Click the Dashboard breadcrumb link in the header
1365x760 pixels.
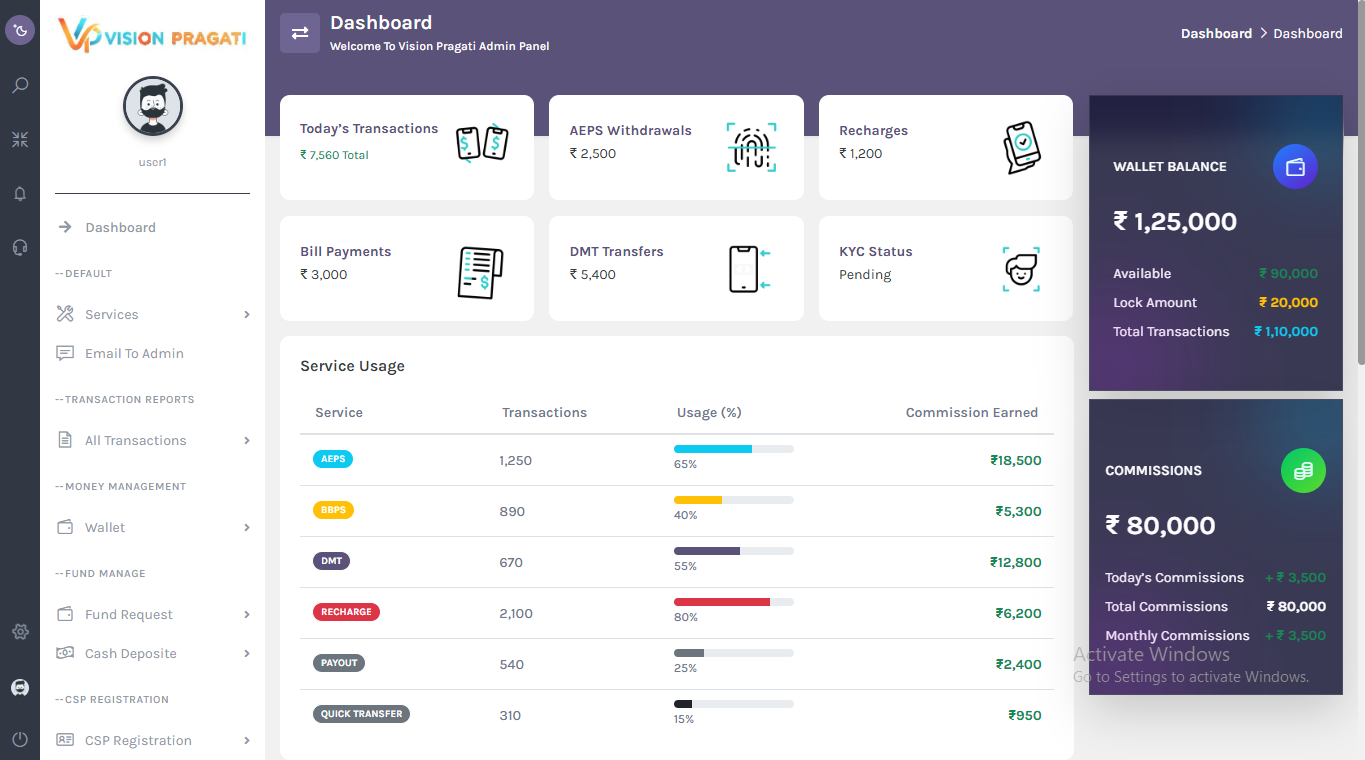tap(1216, 34)
